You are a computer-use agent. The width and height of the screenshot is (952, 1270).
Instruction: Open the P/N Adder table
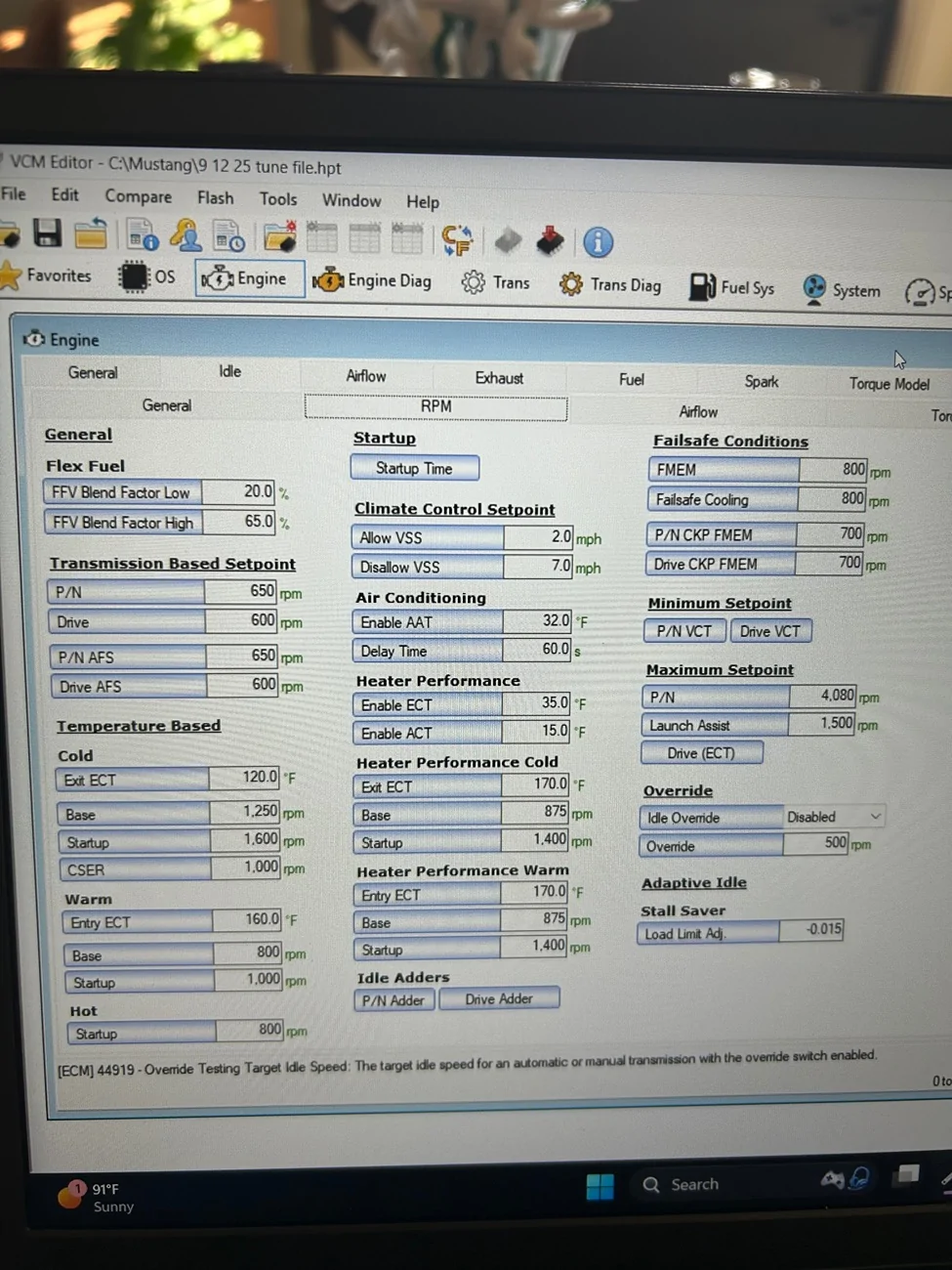393,1000
